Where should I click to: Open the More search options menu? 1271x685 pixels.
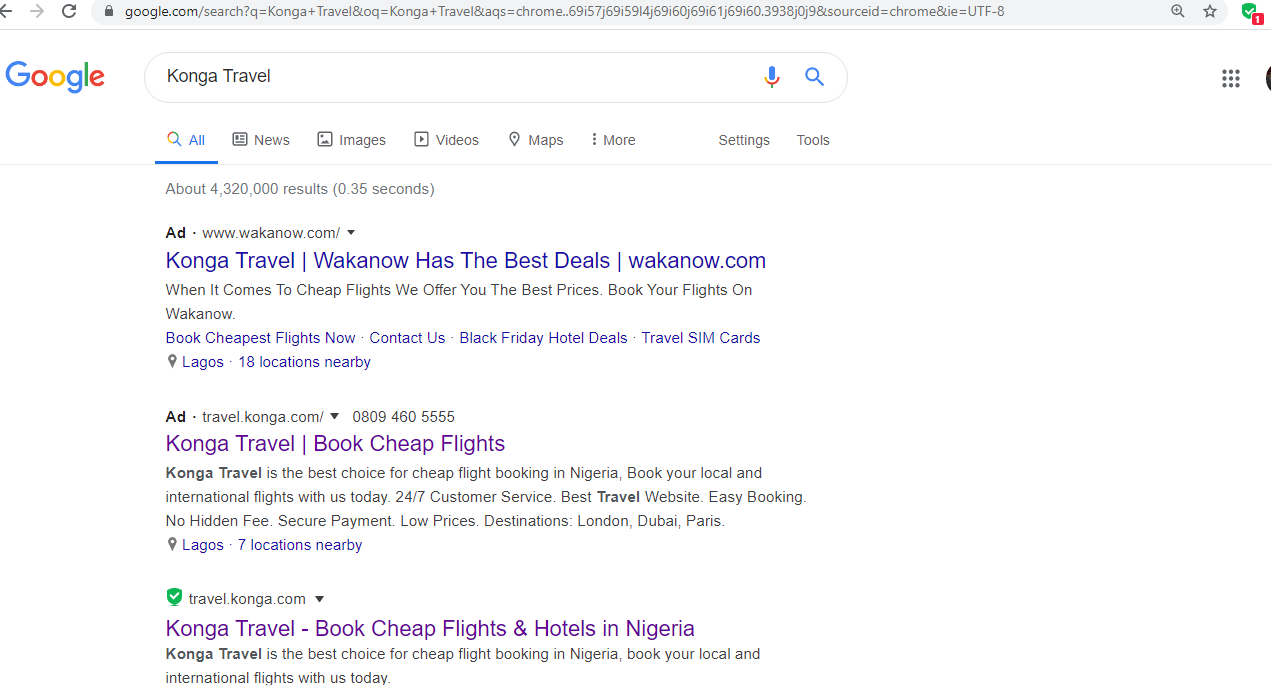(613, 140)
